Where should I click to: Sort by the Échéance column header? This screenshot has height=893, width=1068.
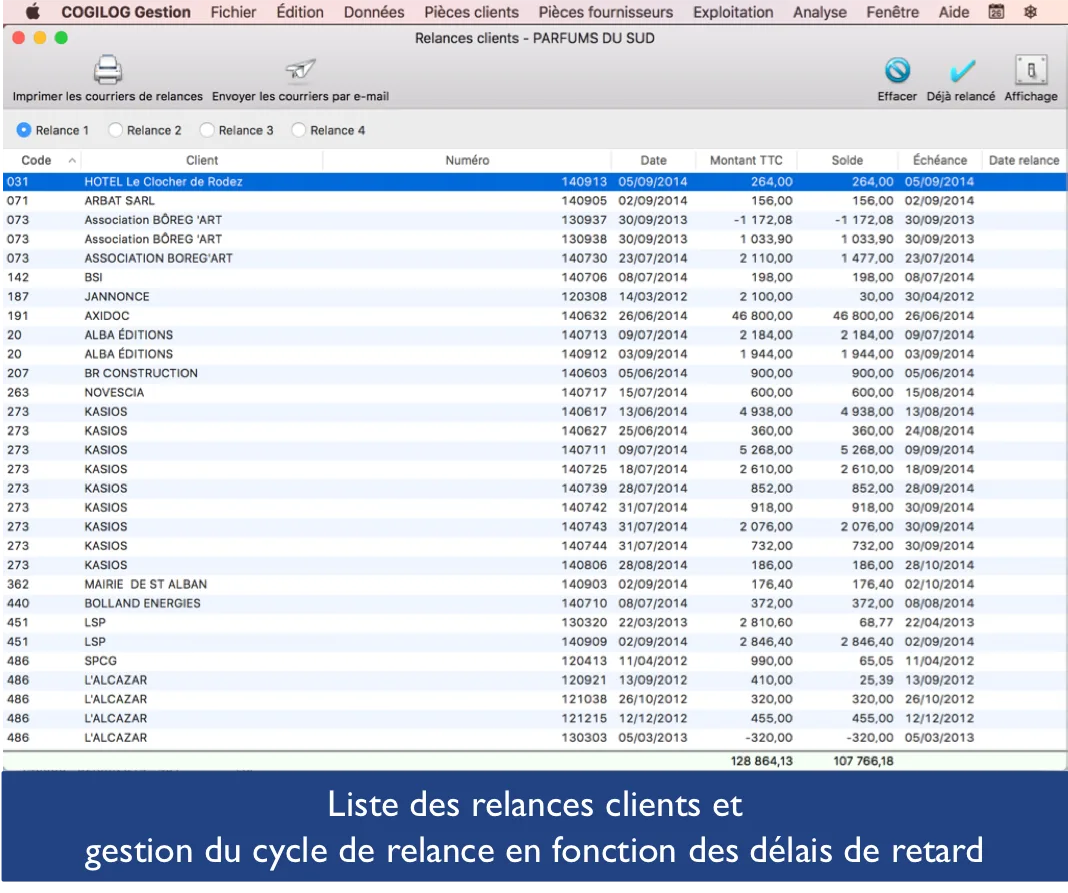[939, 161]
